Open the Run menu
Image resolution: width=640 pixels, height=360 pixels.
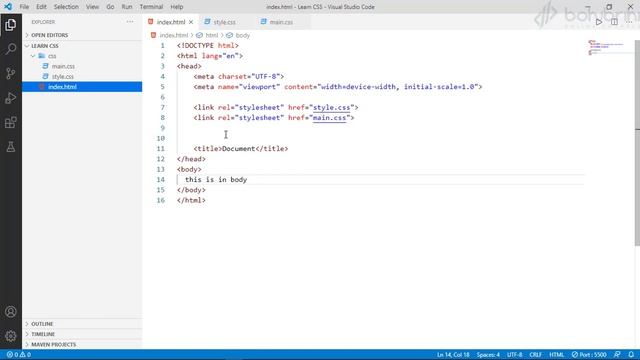point(127,7)
